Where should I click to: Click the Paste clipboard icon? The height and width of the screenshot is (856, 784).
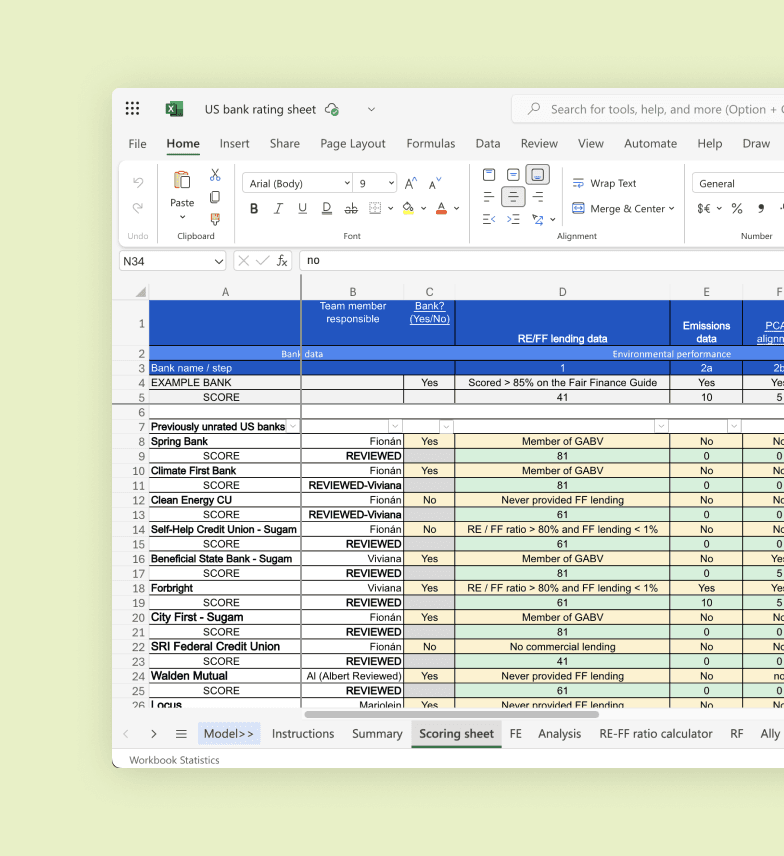point(182,180)
